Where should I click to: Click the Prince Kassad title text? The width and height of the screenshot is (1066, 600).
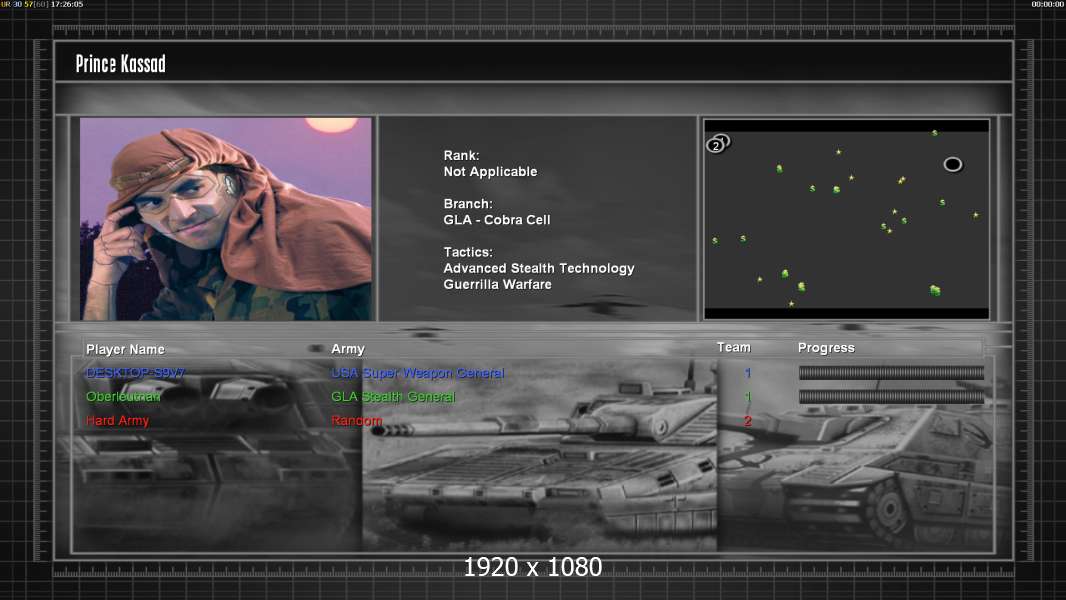pyautogui.click(x=120, y=64)
